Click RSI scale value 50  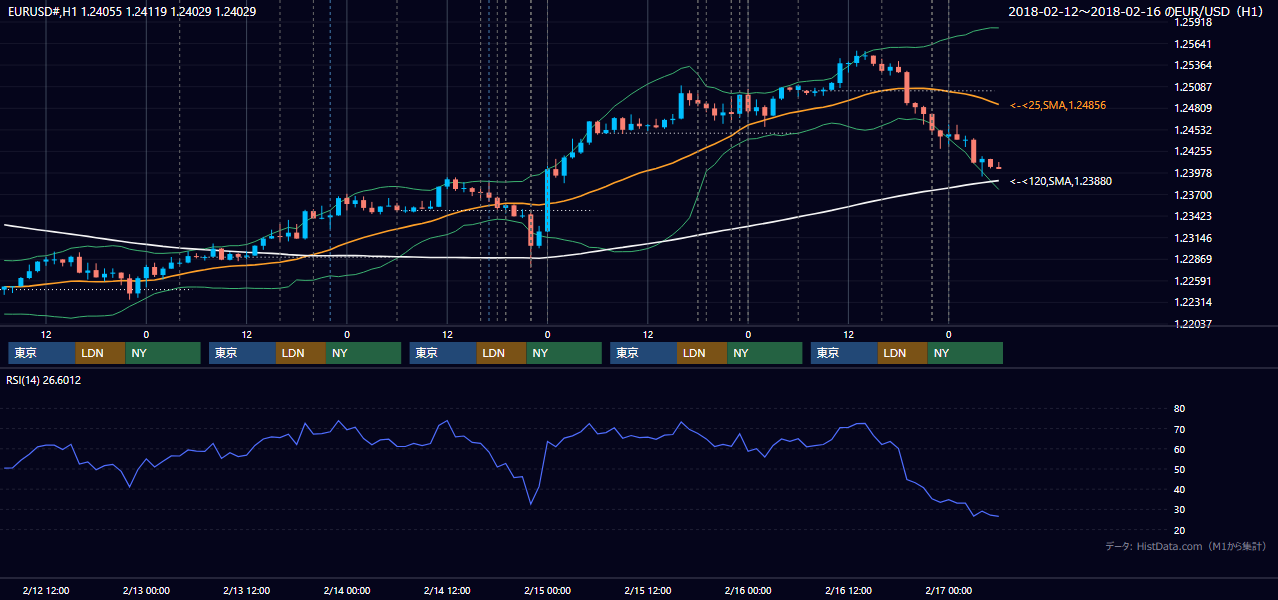(x=1179, y=469)
